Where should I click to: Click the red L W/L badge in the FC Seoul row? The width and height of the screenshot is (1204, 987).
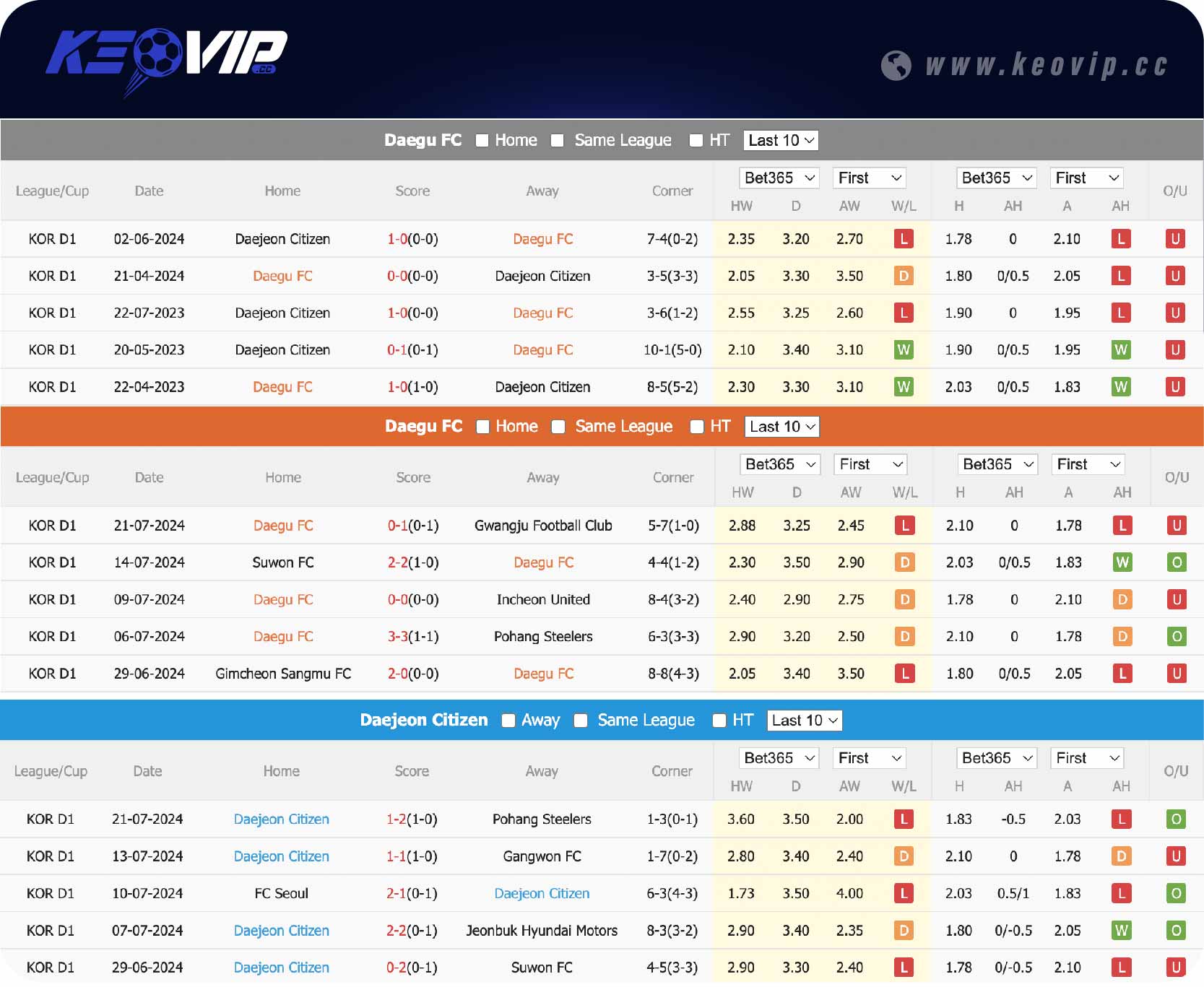pos(903,894)
